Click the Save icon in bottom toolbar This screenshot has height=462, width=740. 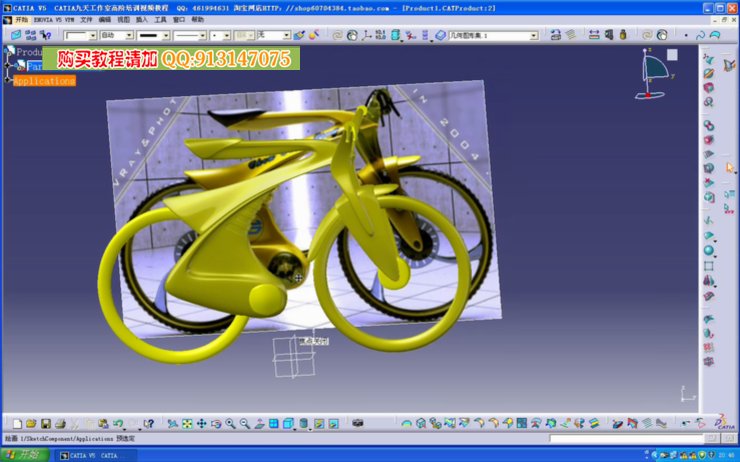[46, 424]
